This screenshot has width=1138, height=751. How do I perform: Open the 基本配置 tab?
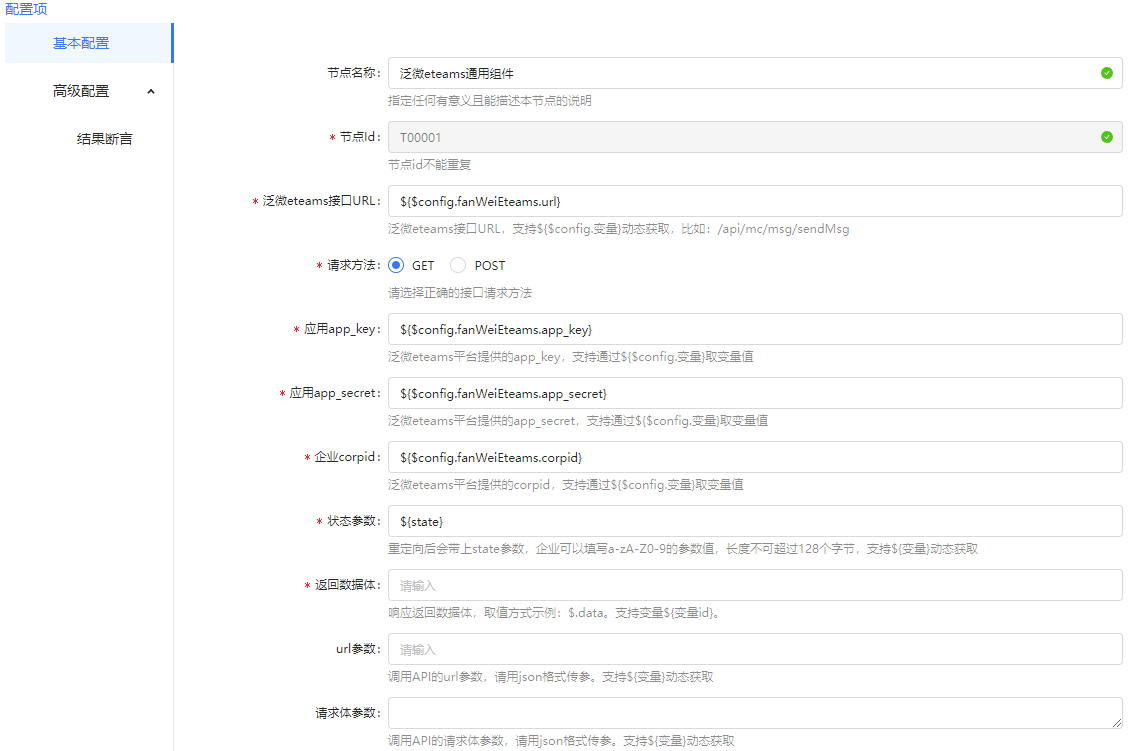[81, 43]
